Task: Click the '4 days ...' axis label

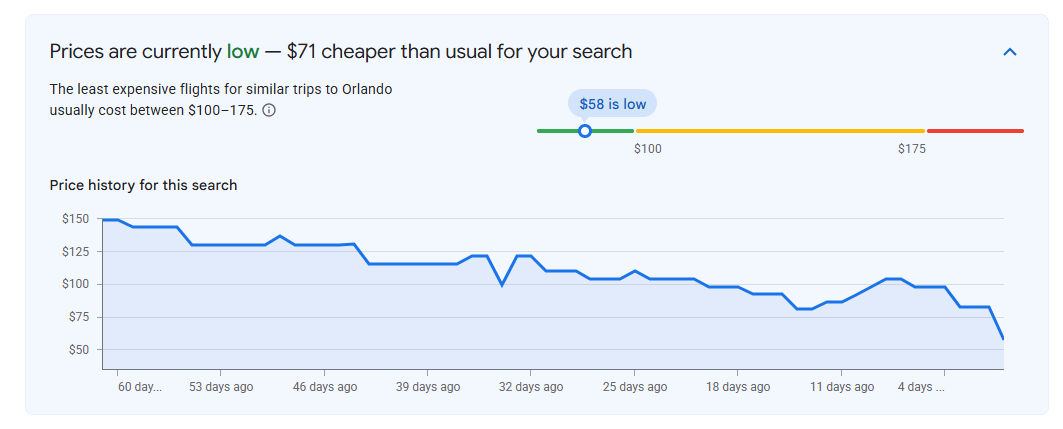Action: click(x=921, y=387)
